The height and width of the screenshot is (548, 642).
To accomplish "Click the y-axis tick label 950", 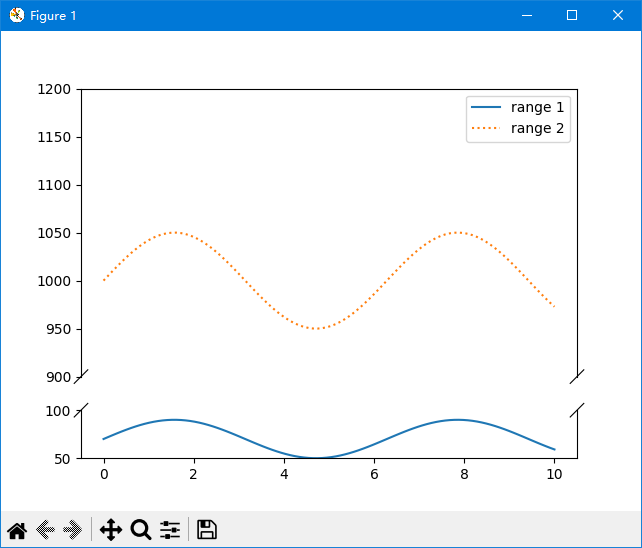I will pos(59,329).
